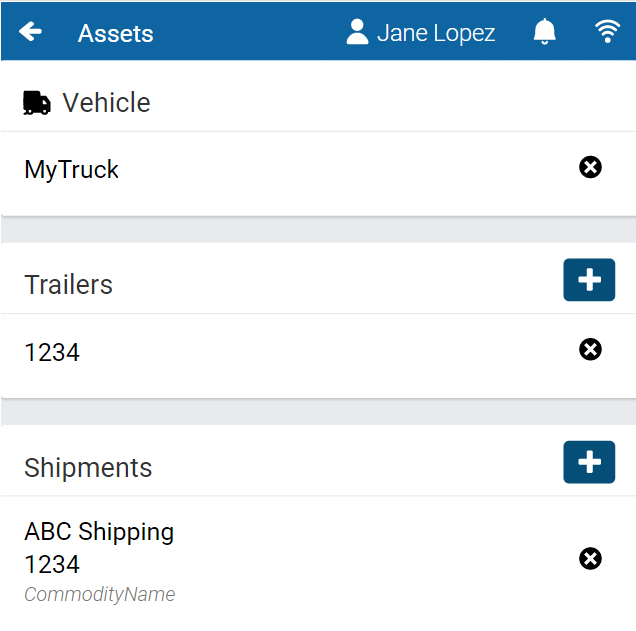This screenshot has height=631, width=636.
Task: Open the notifications bell
Action: (545, 32)
